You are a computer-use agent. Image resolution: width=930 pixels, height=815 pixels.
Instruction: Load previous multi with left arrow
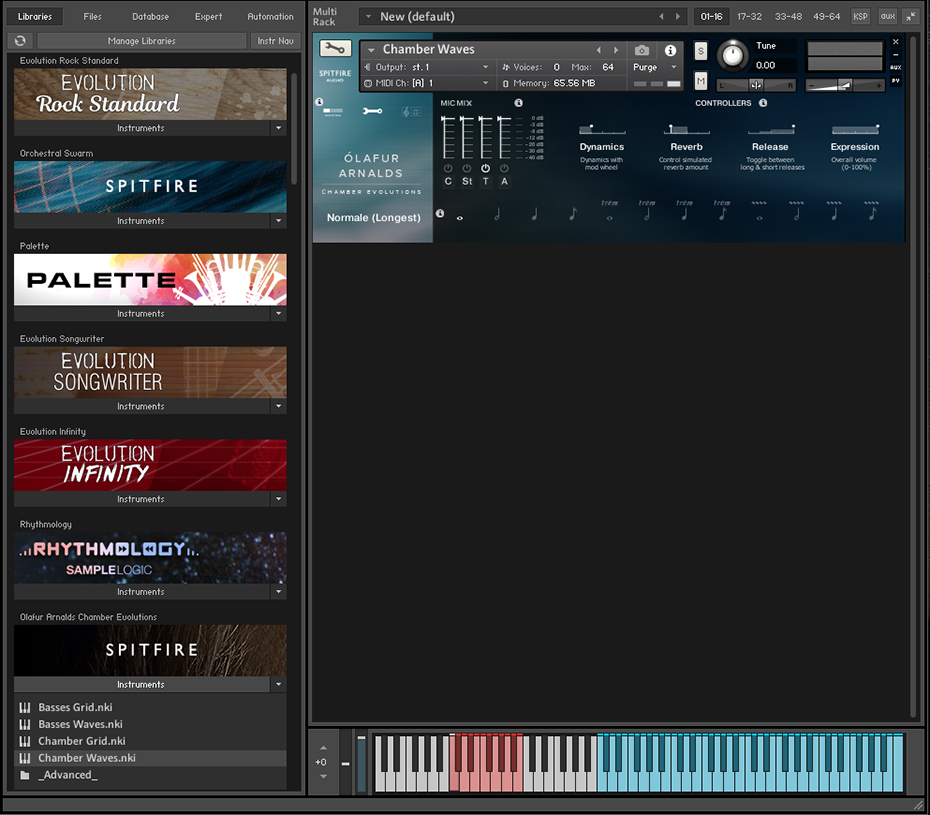click(661, 17)
